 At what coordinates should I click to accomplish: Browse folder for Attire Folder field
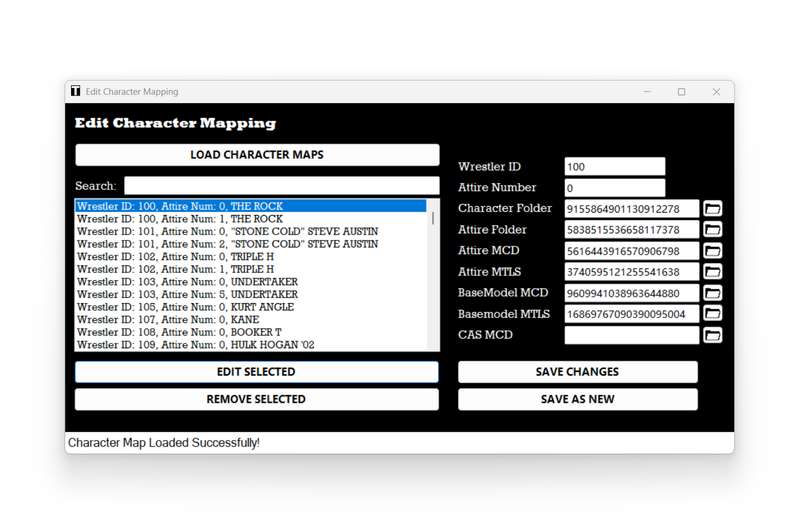tap(713, 230)
